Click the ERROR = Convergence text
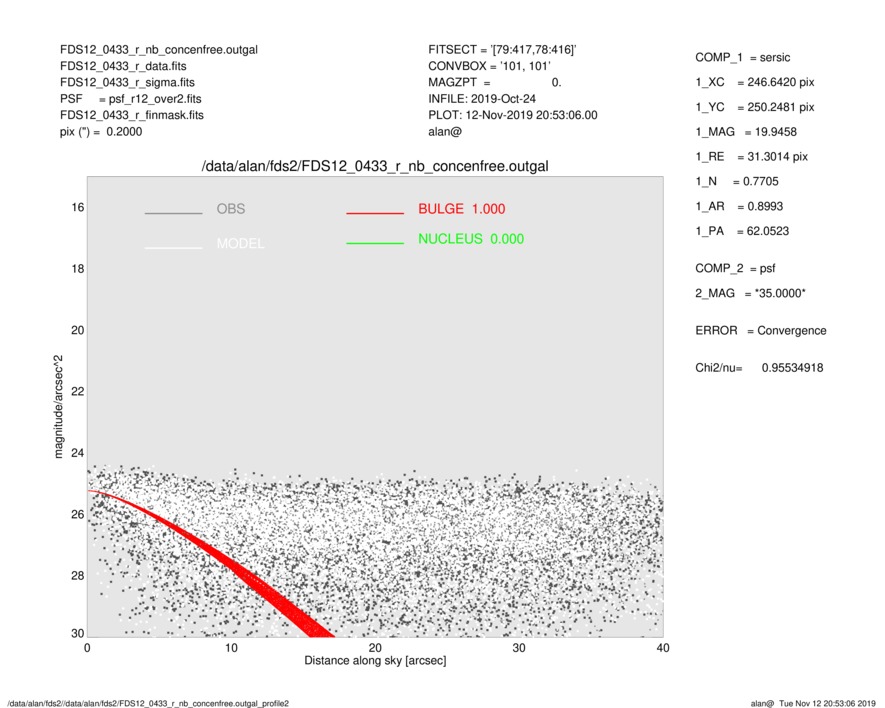Image resolution: width=885 pixels, height=708 pixels. [760, 331]
